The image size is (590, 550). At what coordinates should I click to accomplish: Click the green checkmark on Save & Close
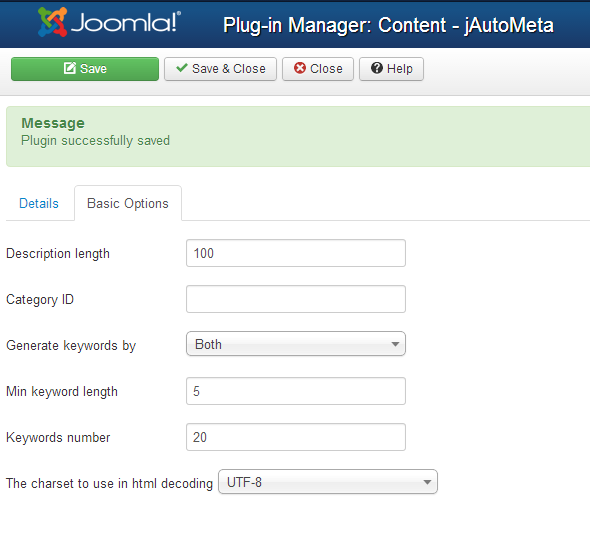pyautogui.click(x=182, y=68)
